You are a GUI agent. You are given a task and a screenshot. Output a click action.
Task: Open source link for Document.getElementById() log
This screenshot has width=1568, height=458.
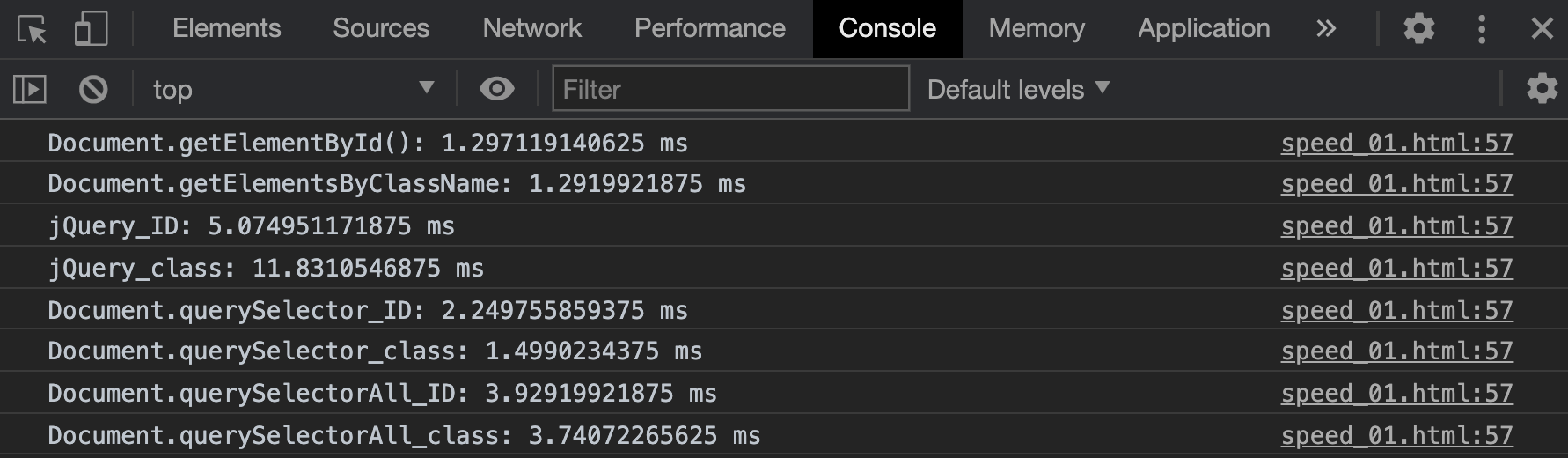coord(1396,144)
